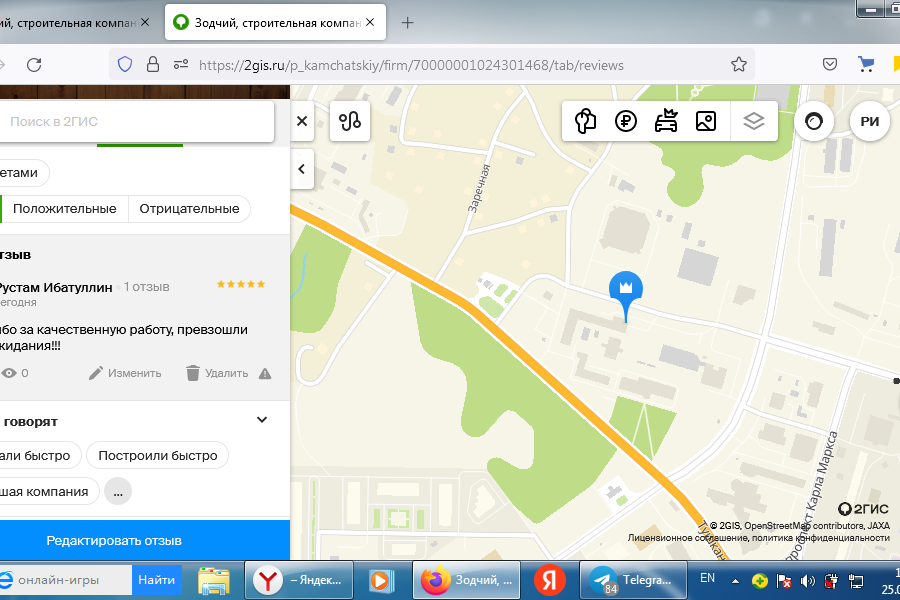Launch the red Яндекс Я taskbar icon
The image size is (900, 600).
tap(550, 580)
